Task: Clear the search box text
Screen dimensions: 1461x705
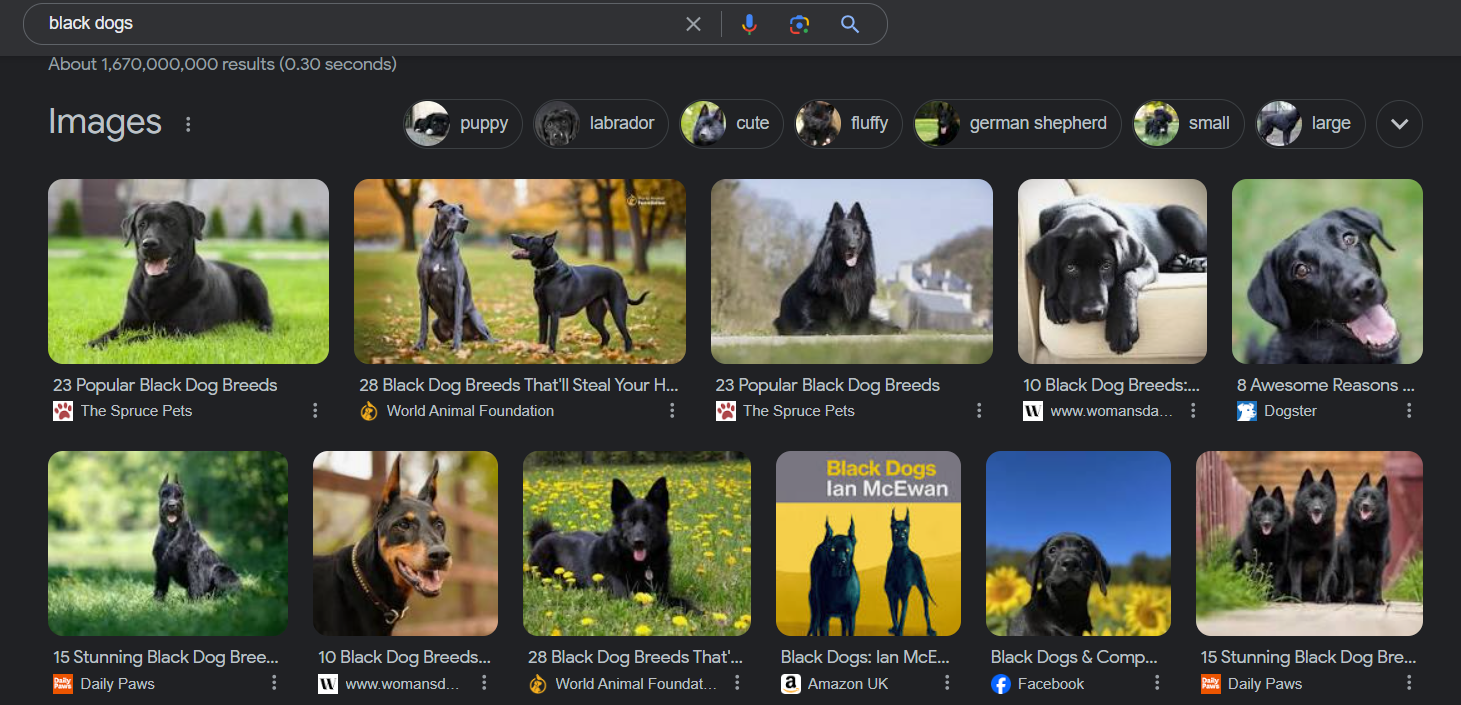Action: (x=693, y=24)
